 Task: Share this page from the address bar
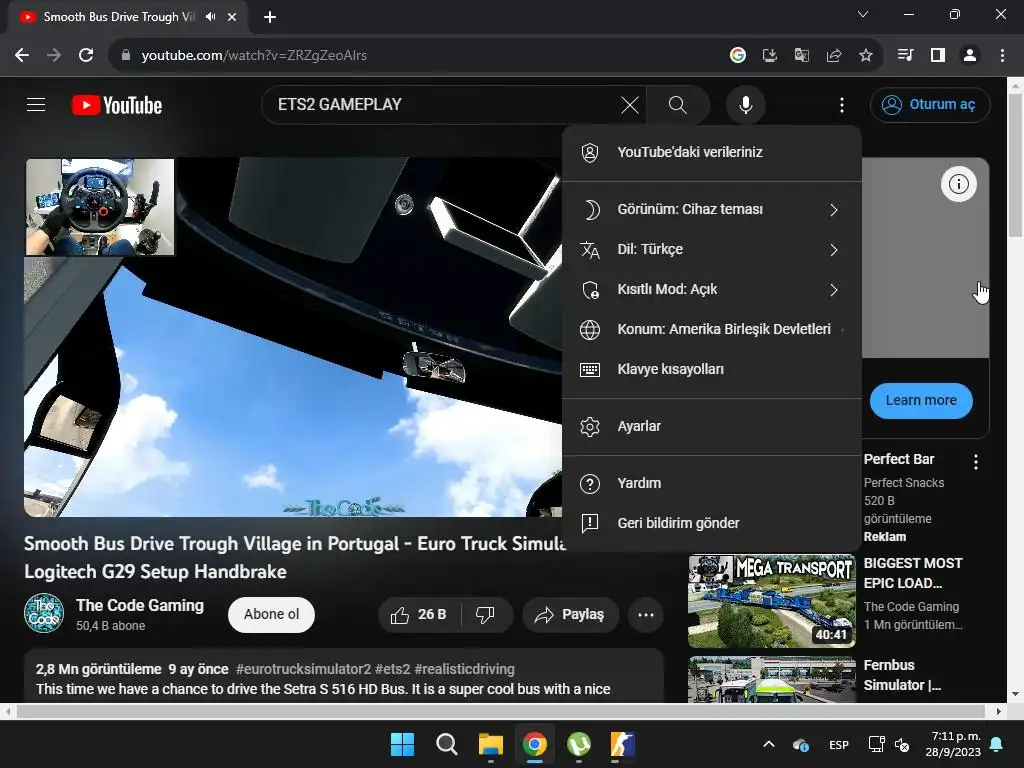834,56
